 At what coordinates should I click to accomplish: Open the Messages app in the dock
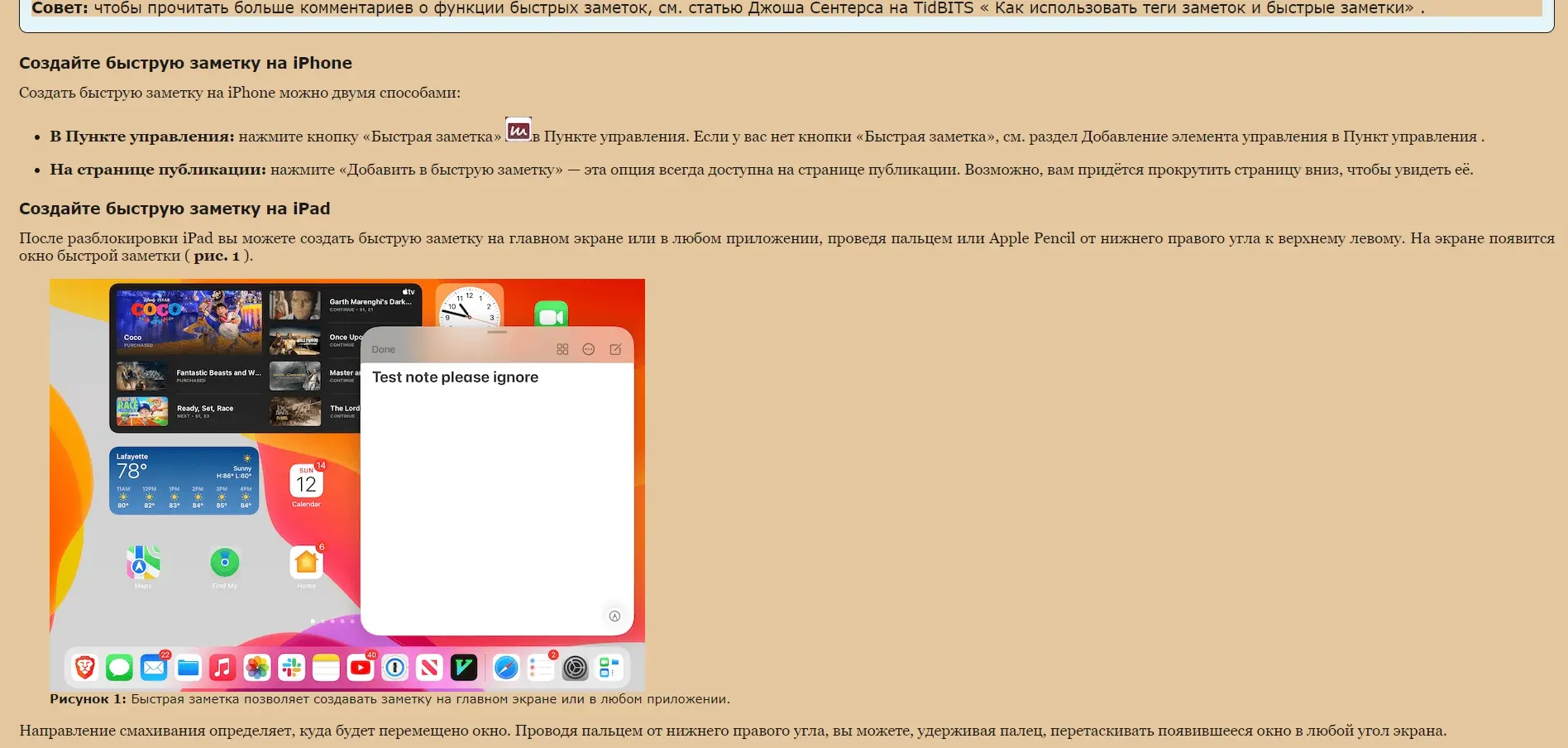pos(119,667)
